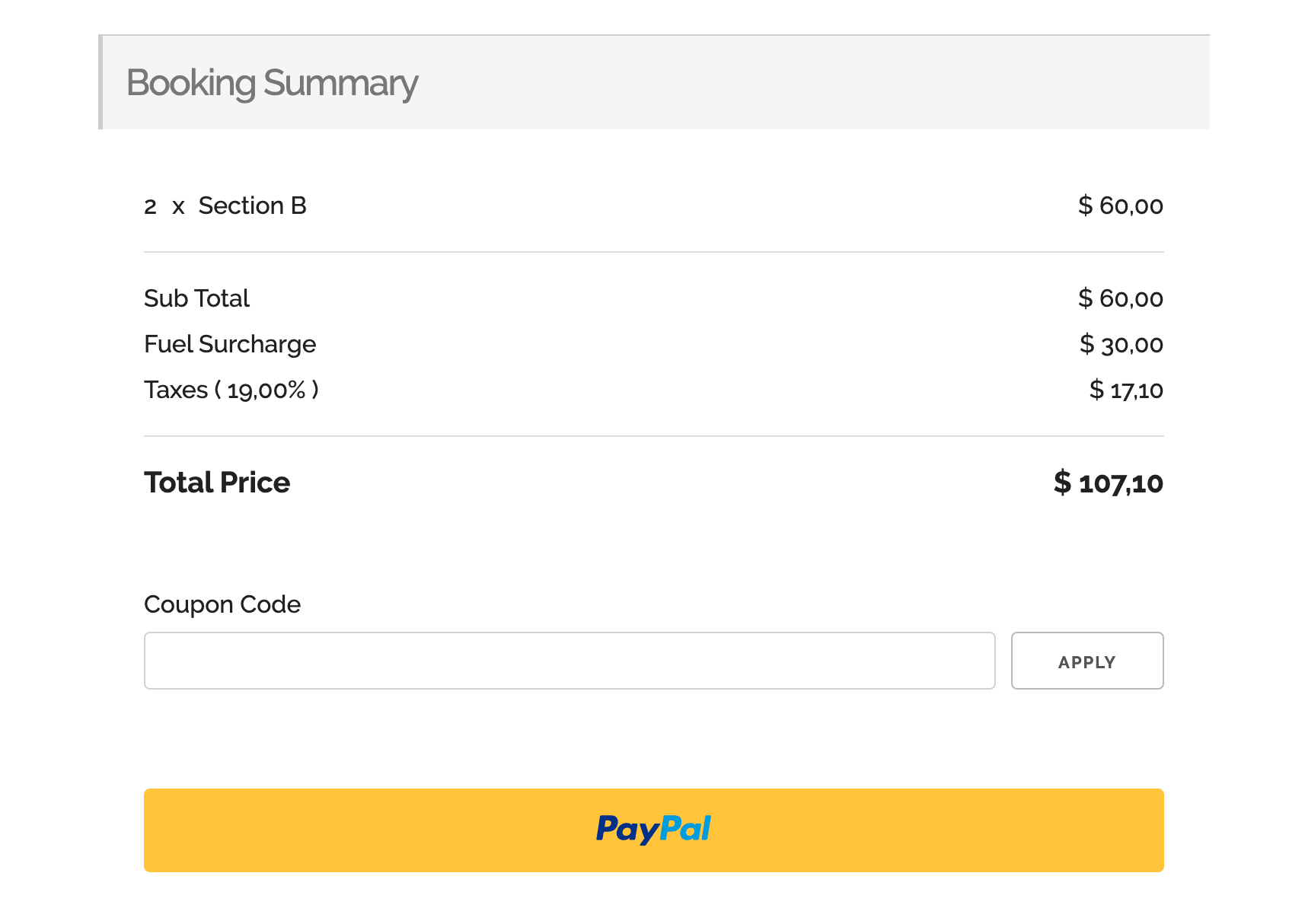Focus the Coupon Code input field
The image size is (1305, 924).
coord(569,661)
